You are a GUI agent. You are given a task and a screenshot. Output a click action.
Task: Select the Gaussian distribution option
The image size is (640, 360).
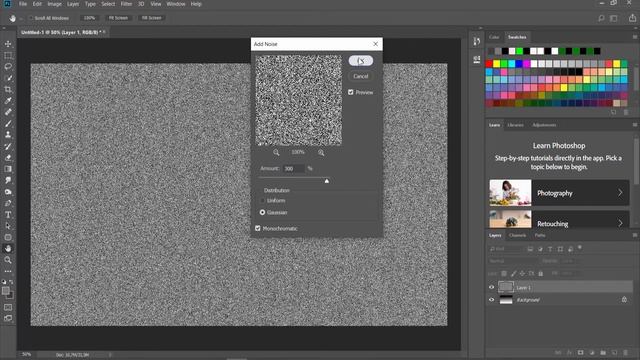(262, 212)
